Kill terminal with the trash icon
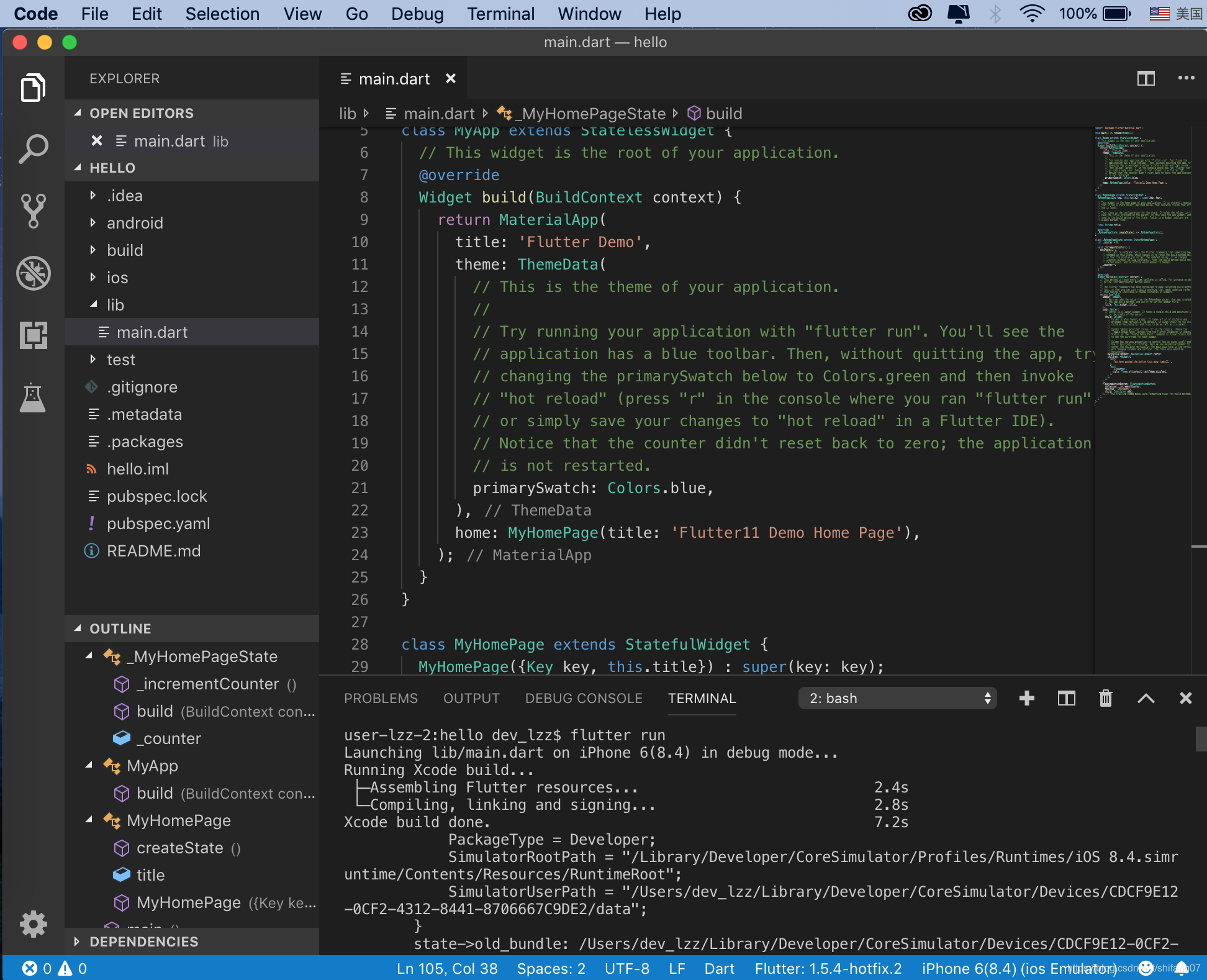This screenshot has height=980, width=1207. click(1106, 698)
